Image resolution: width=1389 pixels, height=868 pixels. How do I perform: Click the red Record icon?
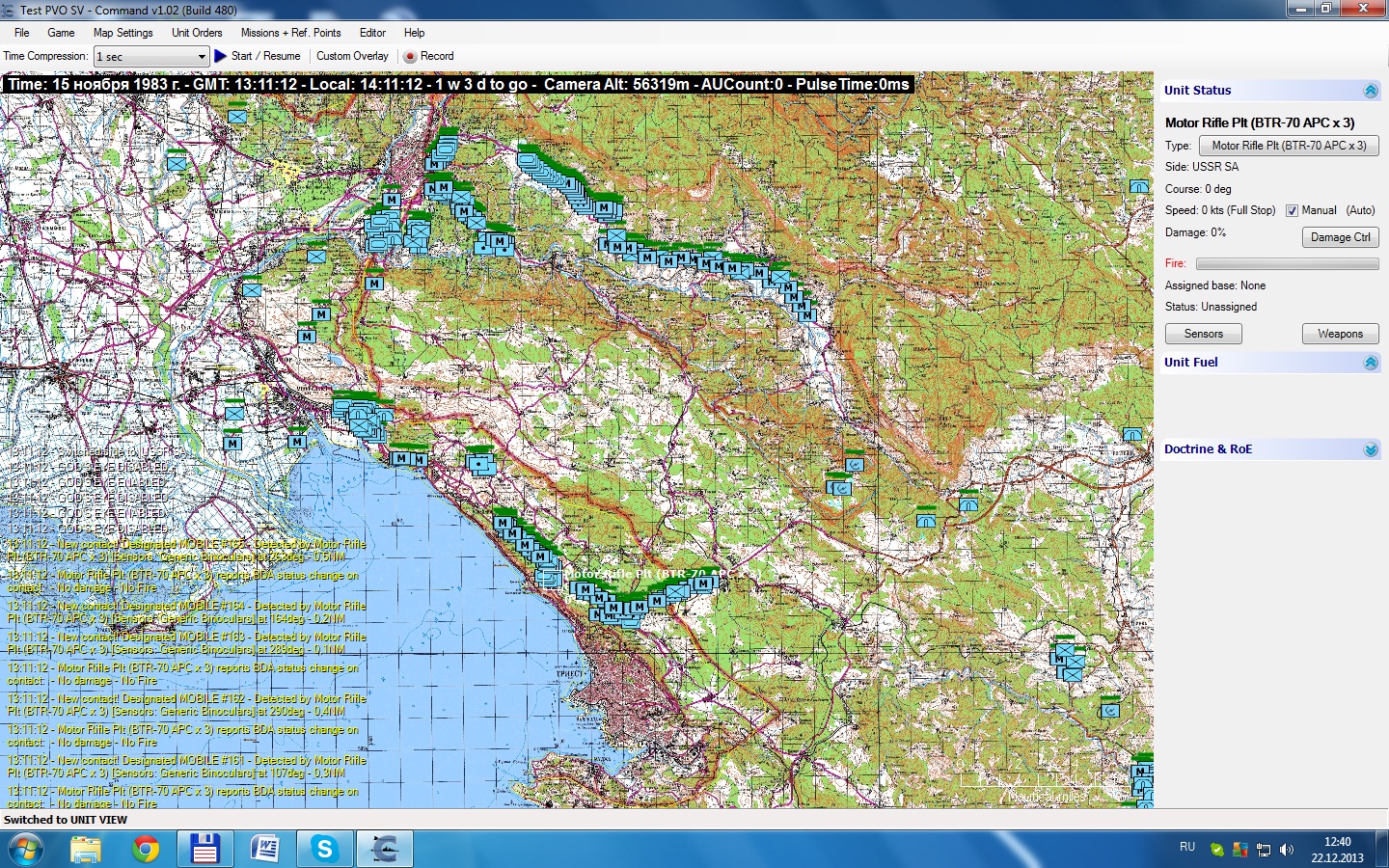[410, 57]
